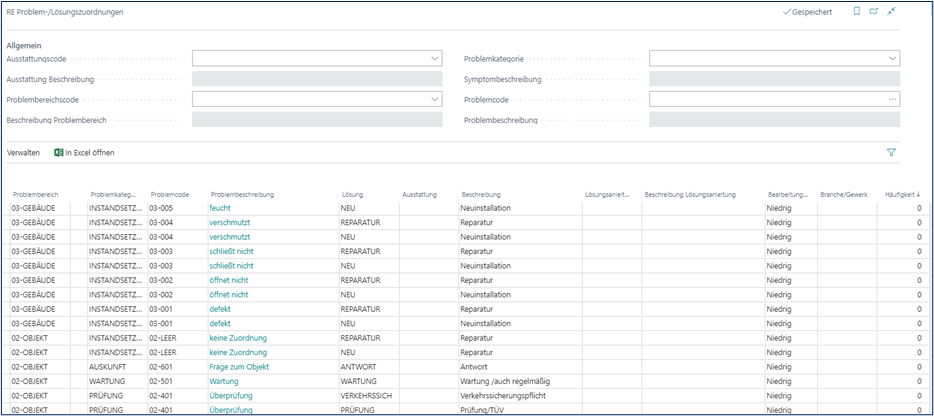This screenshot has height=416, width=934.
Task: Select the ANTWORT cell in Lösung column
Action: 359,367
